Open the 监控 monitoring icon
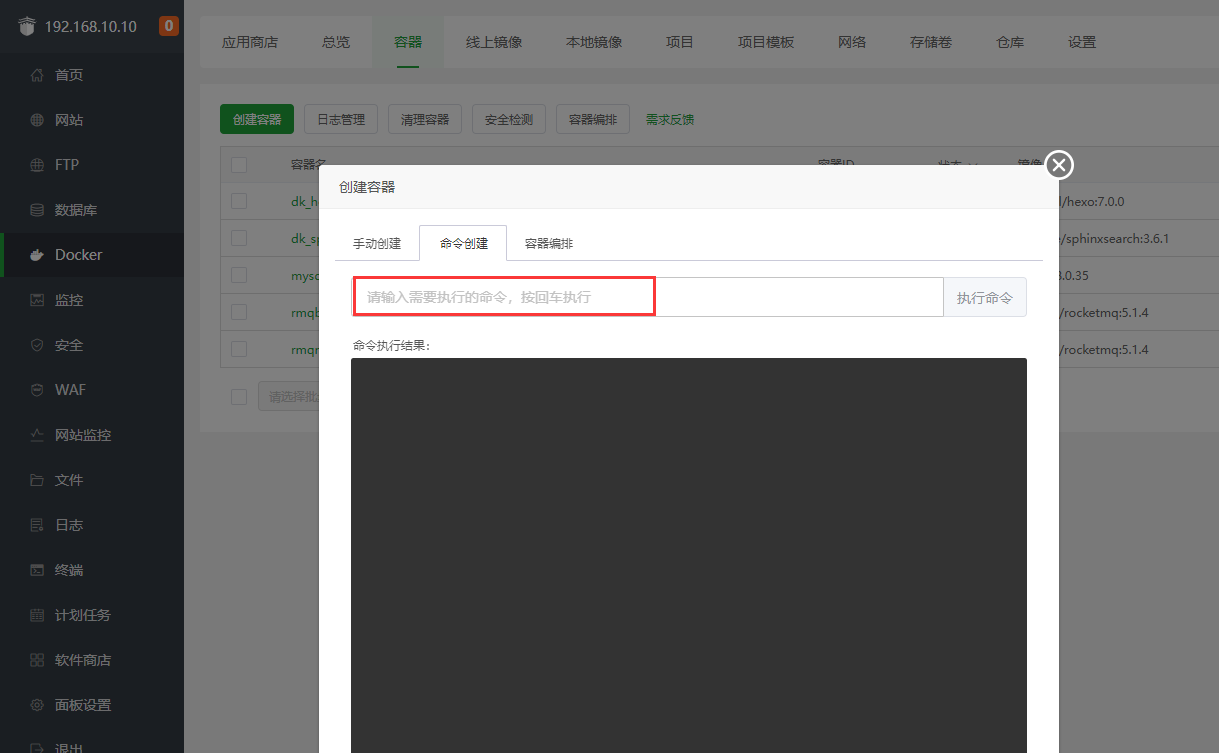Screen dimensions: 1219x753 point(37,300)
